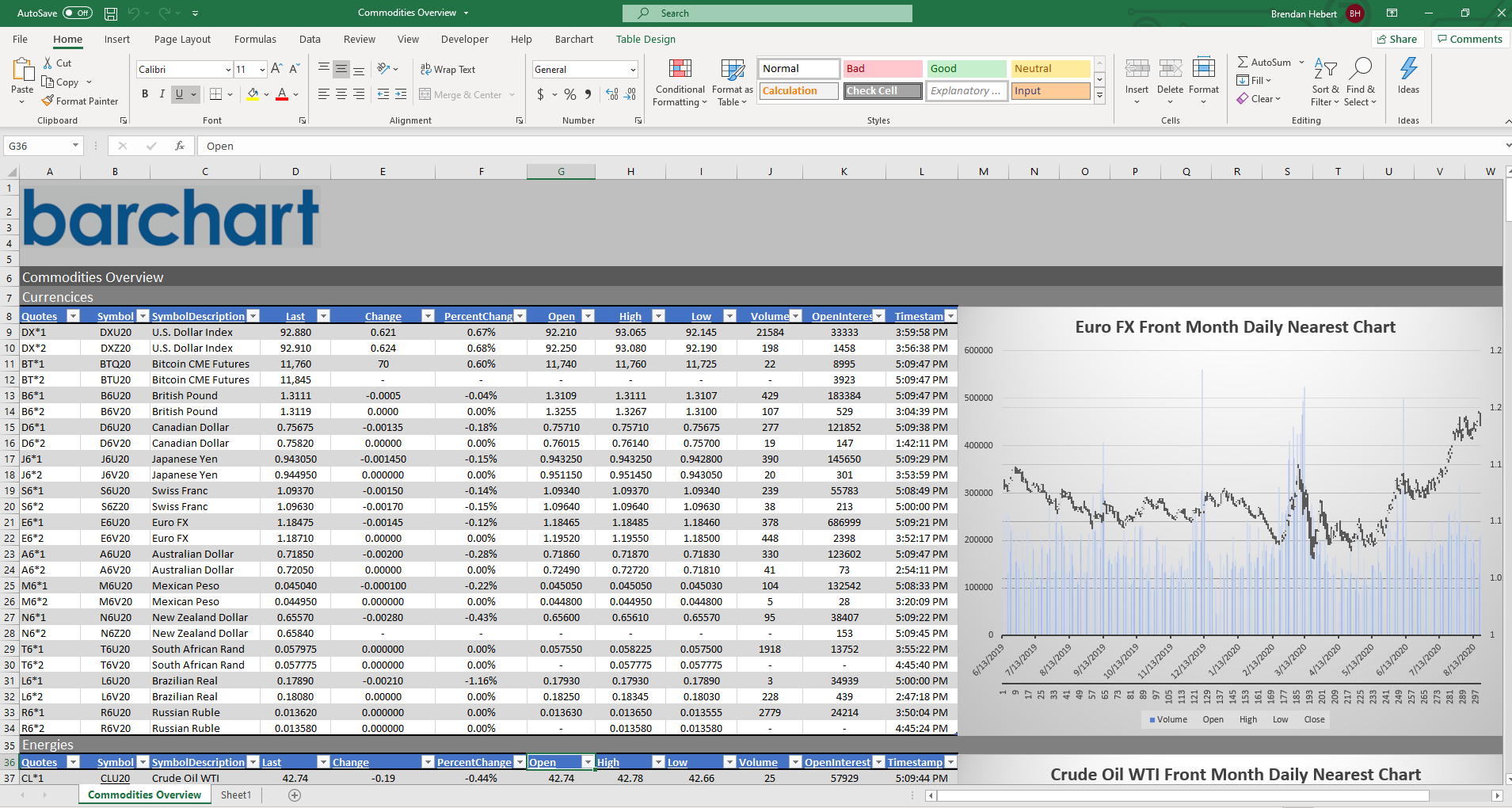Increase font size button

[x=276, y=69]
